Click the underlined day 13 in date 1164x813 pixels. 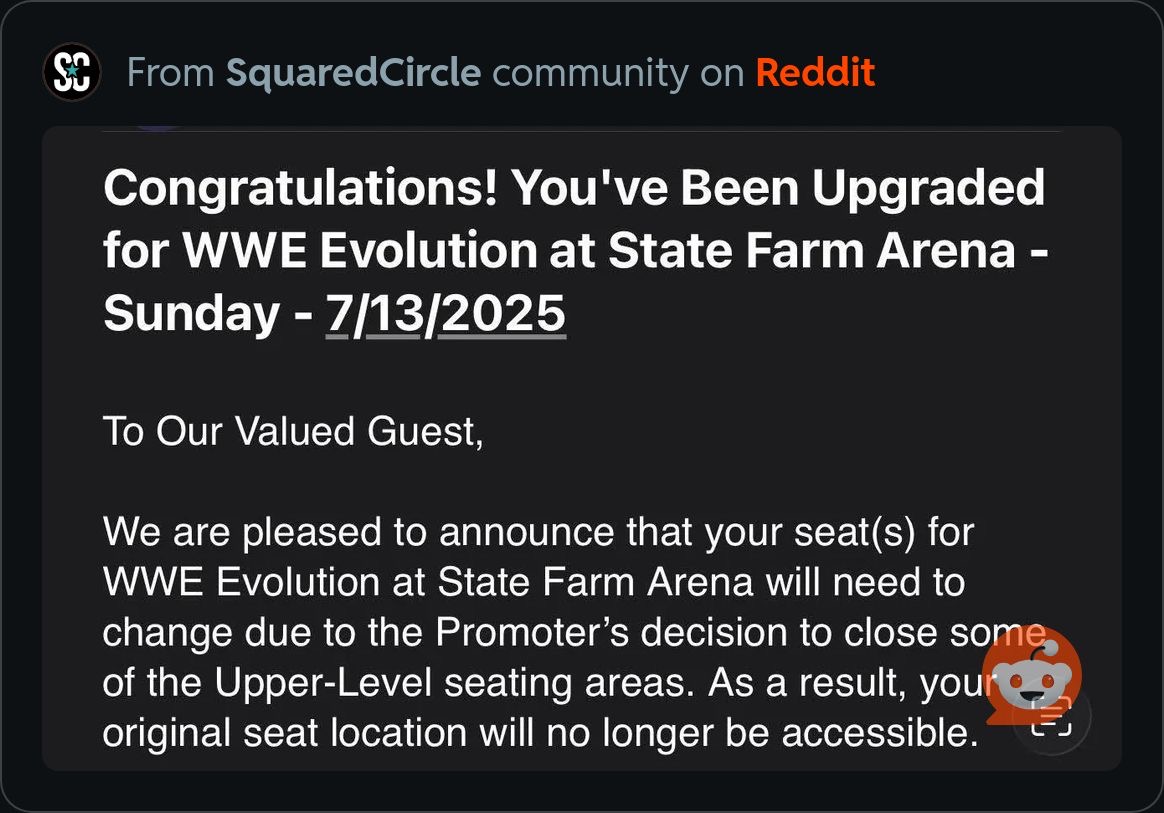(394, 313)
